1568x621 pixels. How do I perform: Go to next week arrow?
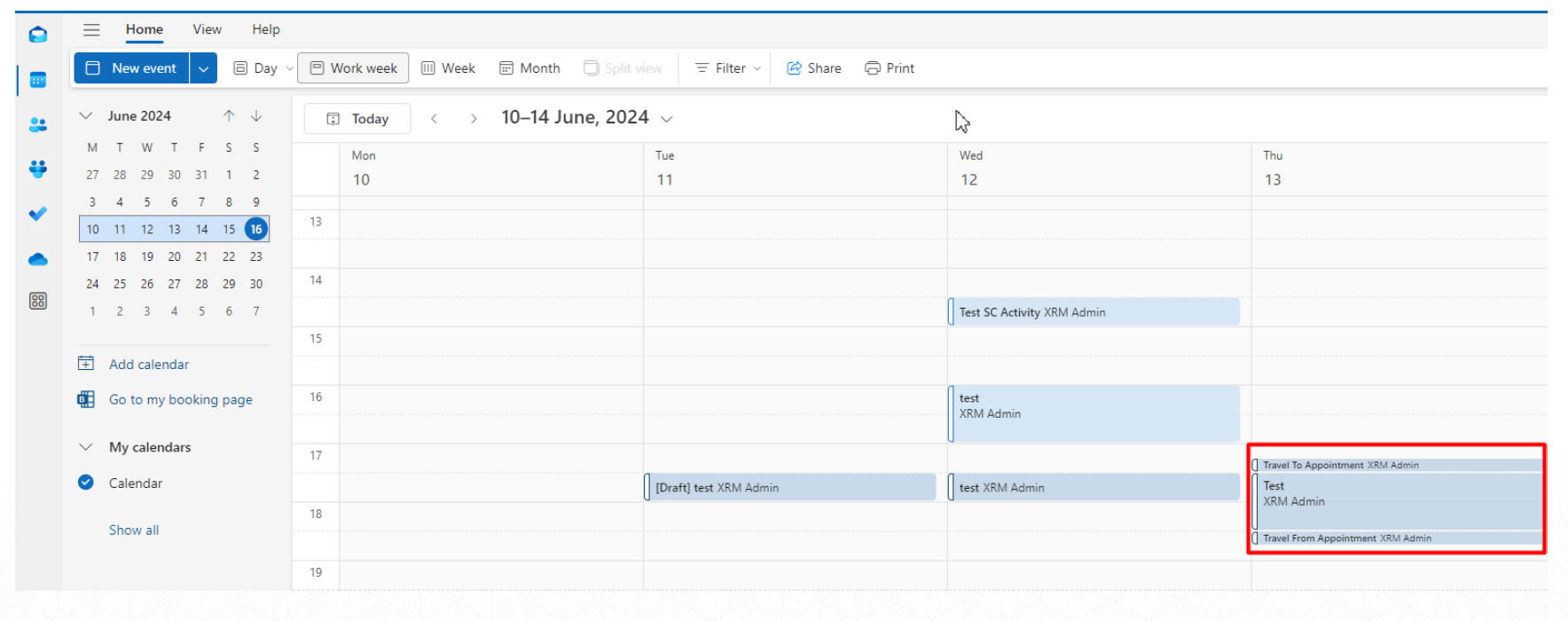tap(474, 119)
